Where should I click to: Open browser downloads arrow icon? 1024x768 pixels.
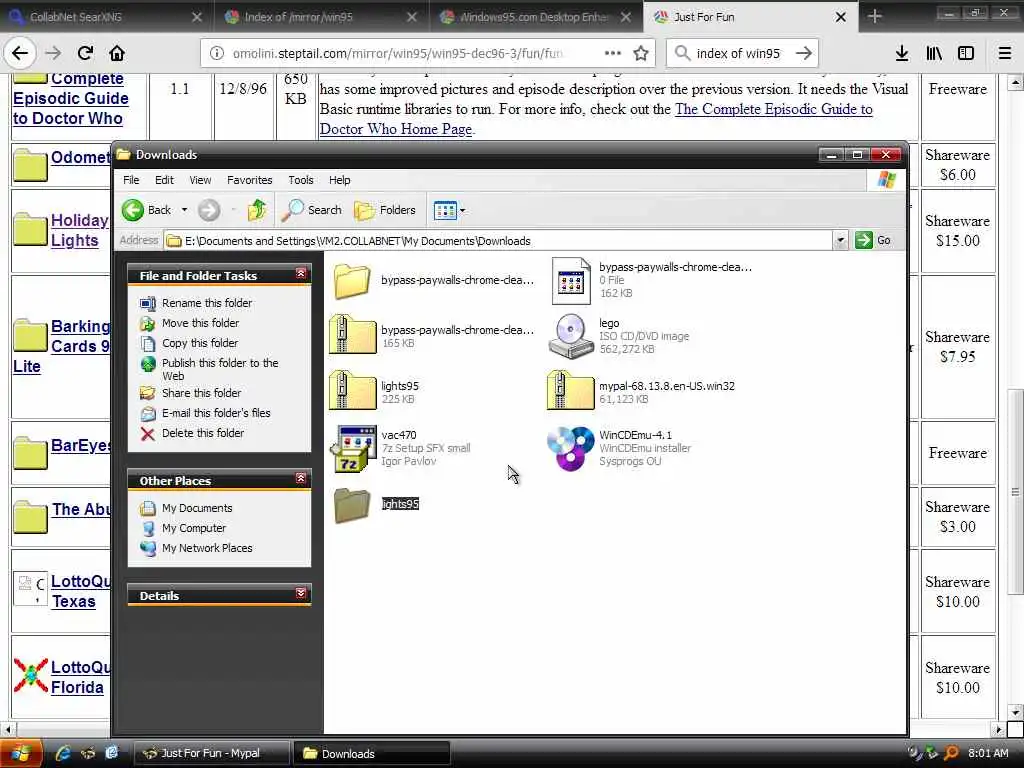902,53
